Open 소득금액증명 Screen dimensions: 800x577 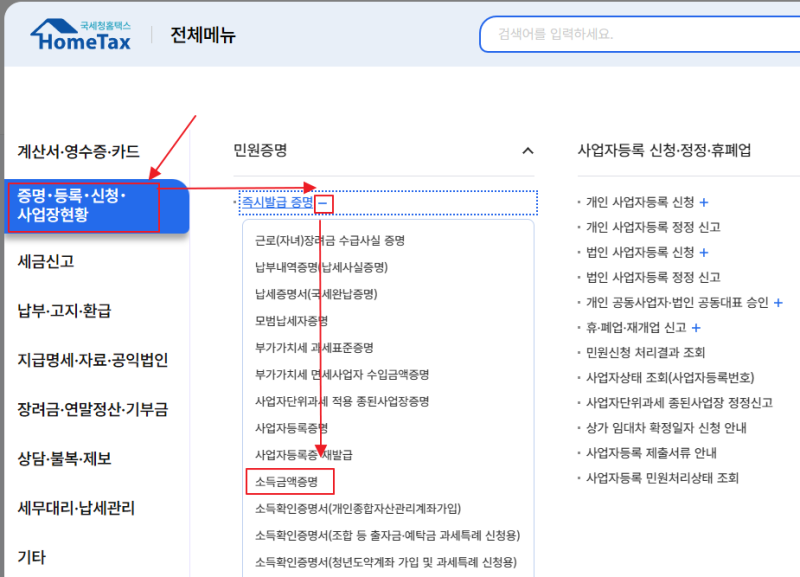286,482
